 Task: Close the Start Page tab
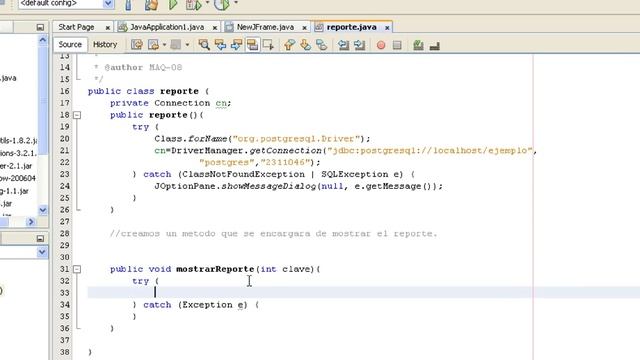[x=108, y=28]
